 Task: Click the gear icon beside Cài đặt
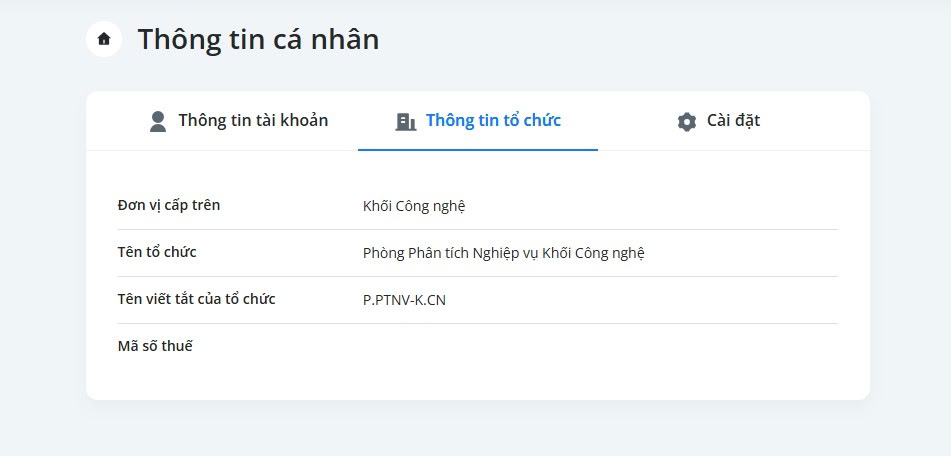[x=687, y=122]
